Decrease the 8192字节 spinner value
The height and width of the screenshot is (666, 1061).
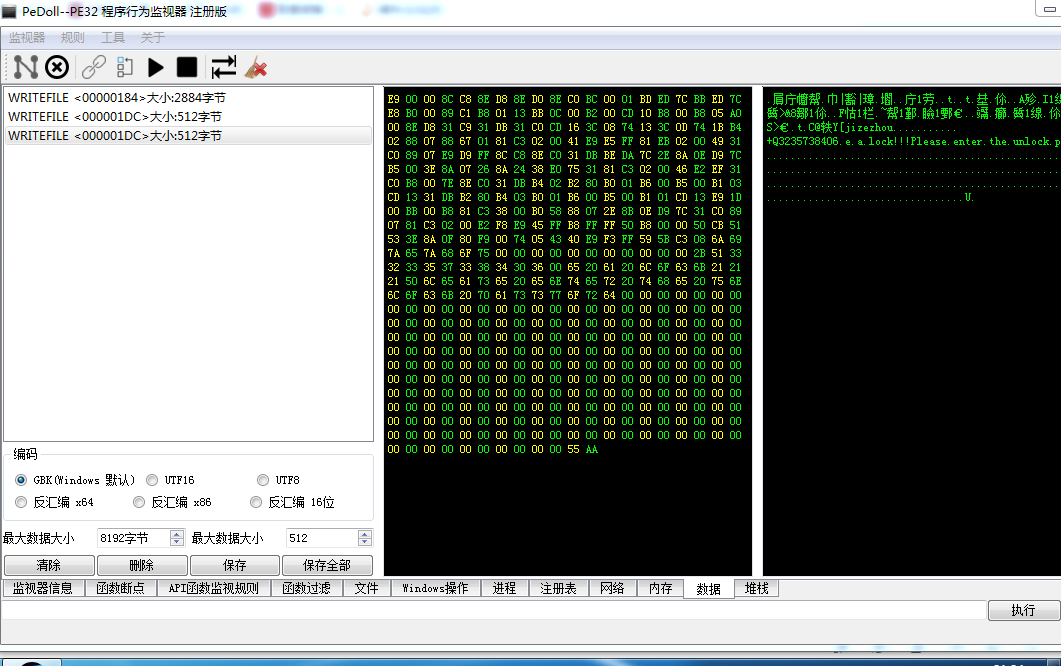coord(177,542)
